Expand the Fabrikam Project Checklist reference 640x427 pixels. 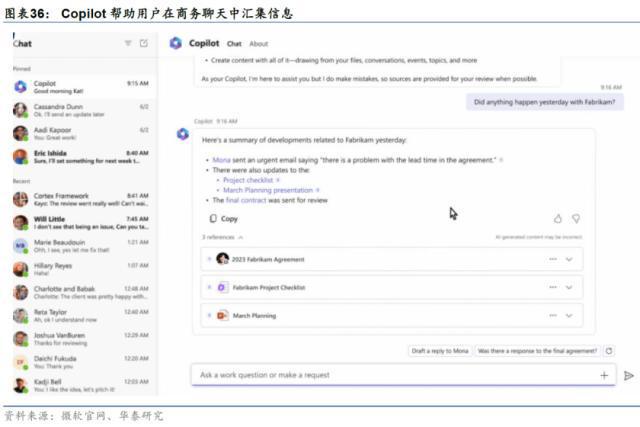[x=569, y=287]
